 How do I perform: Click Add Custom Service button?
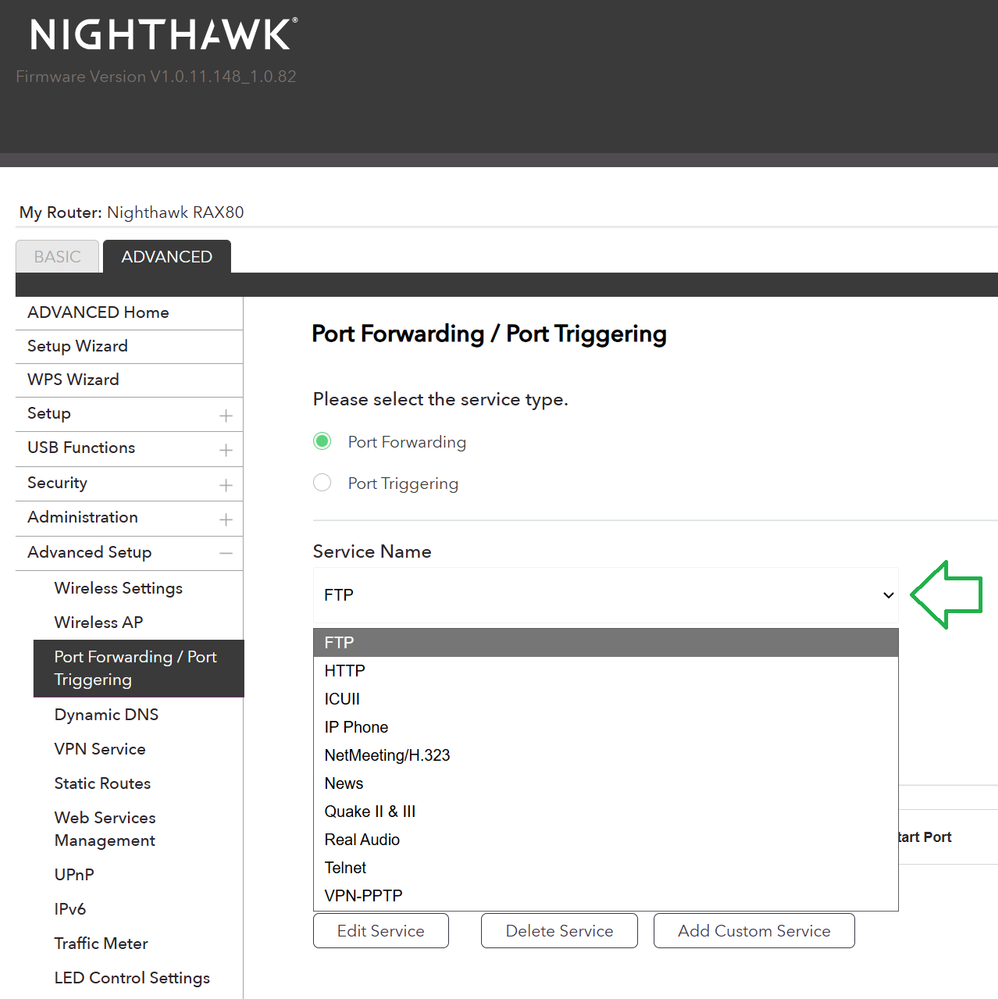pyautogui.click(x=754, y=931)
